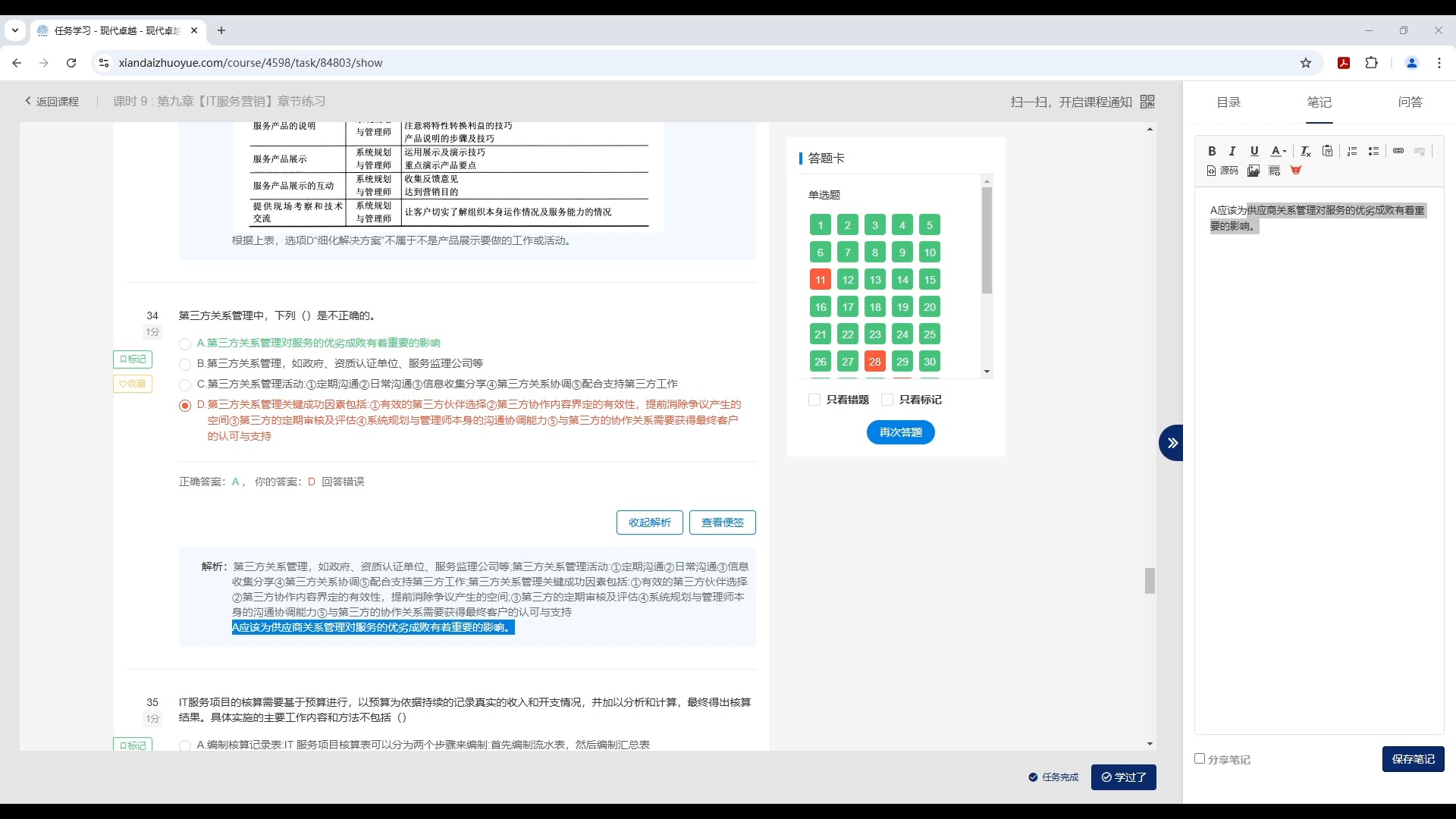Click the remove format icon
This screenshot has width=1456, height=819.
pos(1305,151)
